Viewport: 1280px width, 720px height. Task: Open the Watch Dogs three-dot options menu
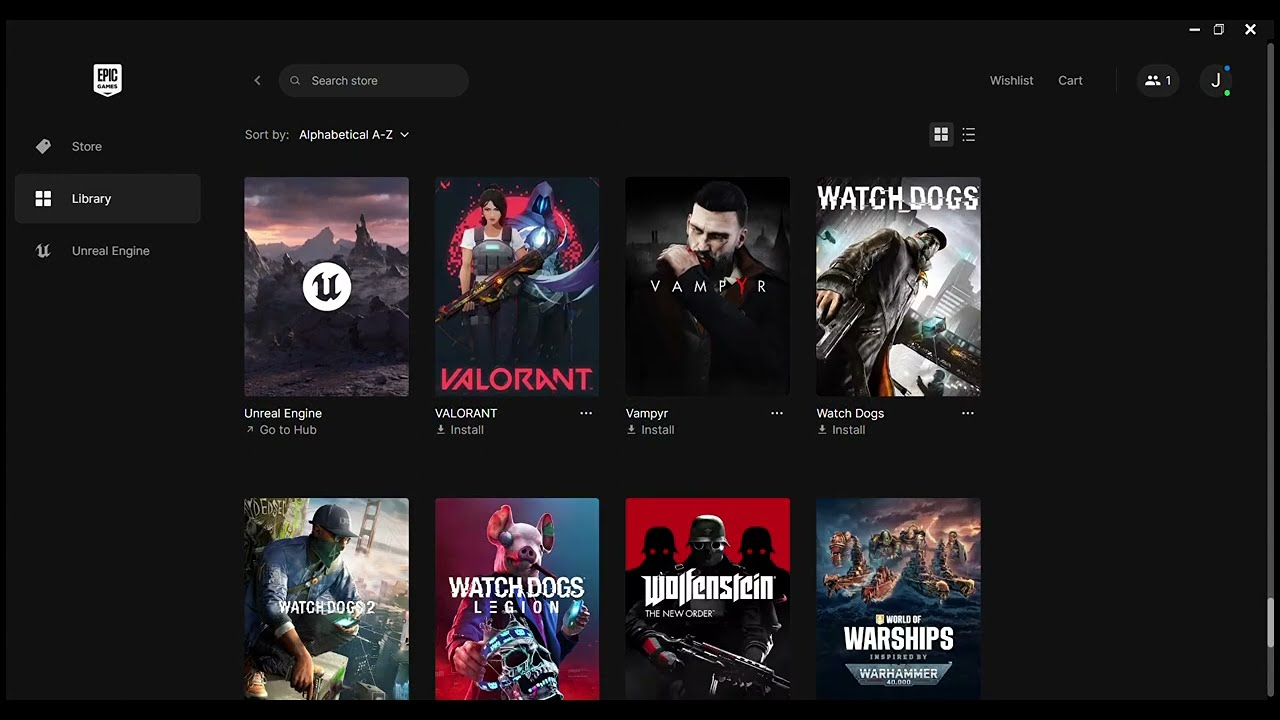967,413
